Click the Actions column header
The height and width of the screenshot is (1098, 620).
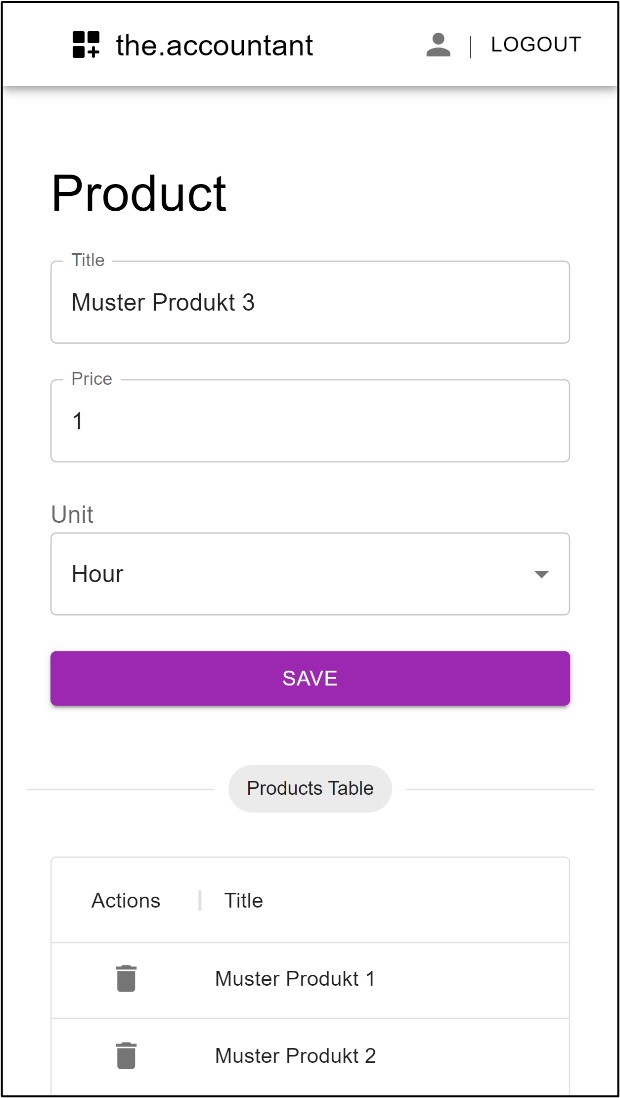pyautogui.click(x=126, y=901)
